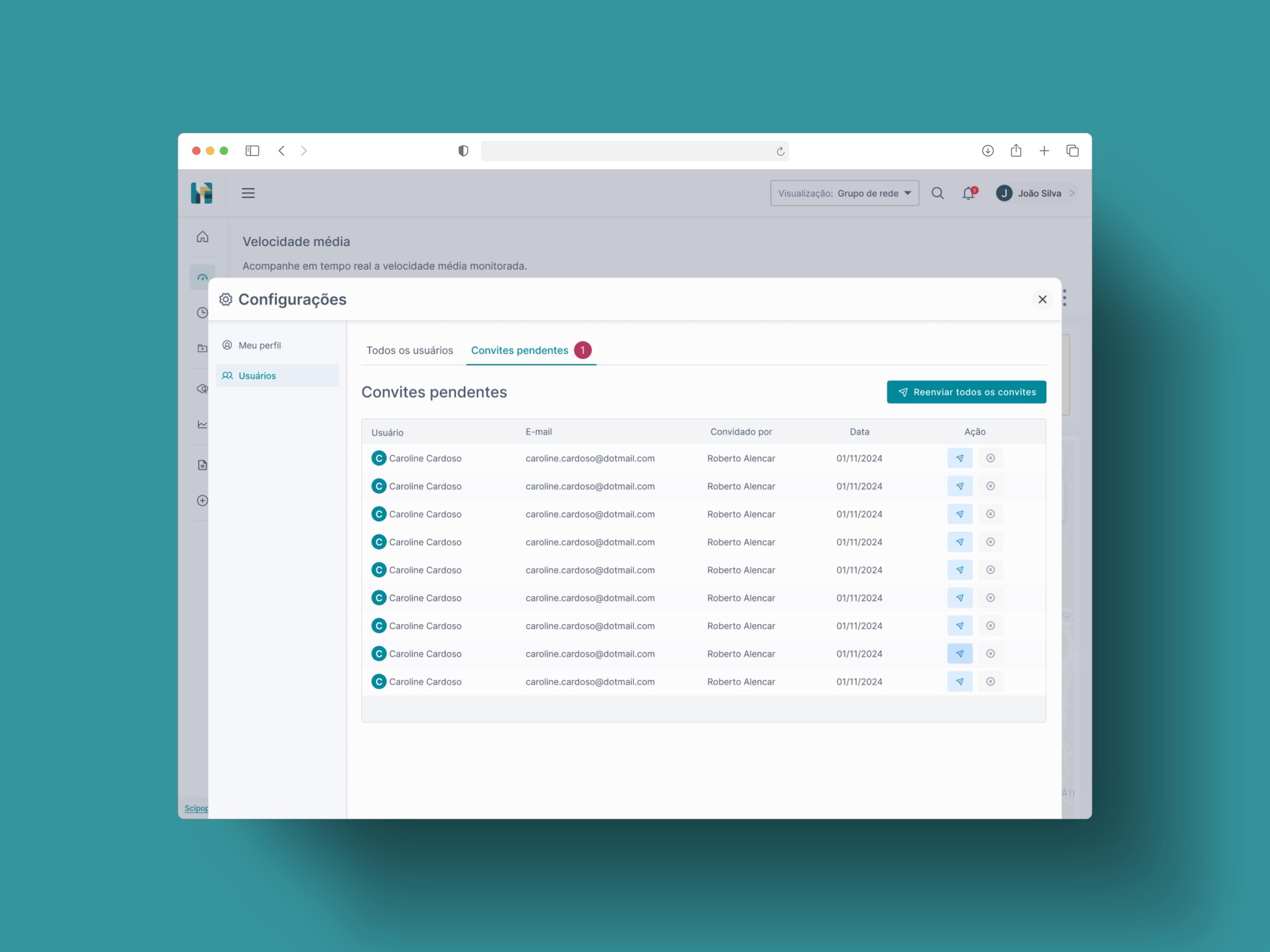Click the home icon in the left sidebar

click(202, 237)
